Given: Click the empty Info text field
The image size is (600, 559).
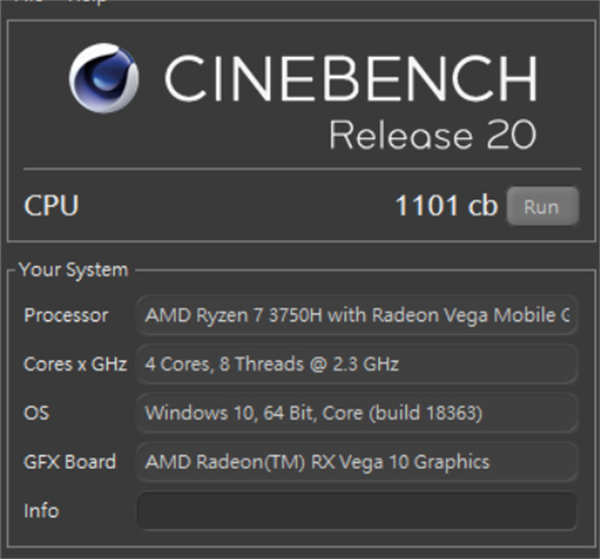Looking at the screenshot, I should coord(356,511).
